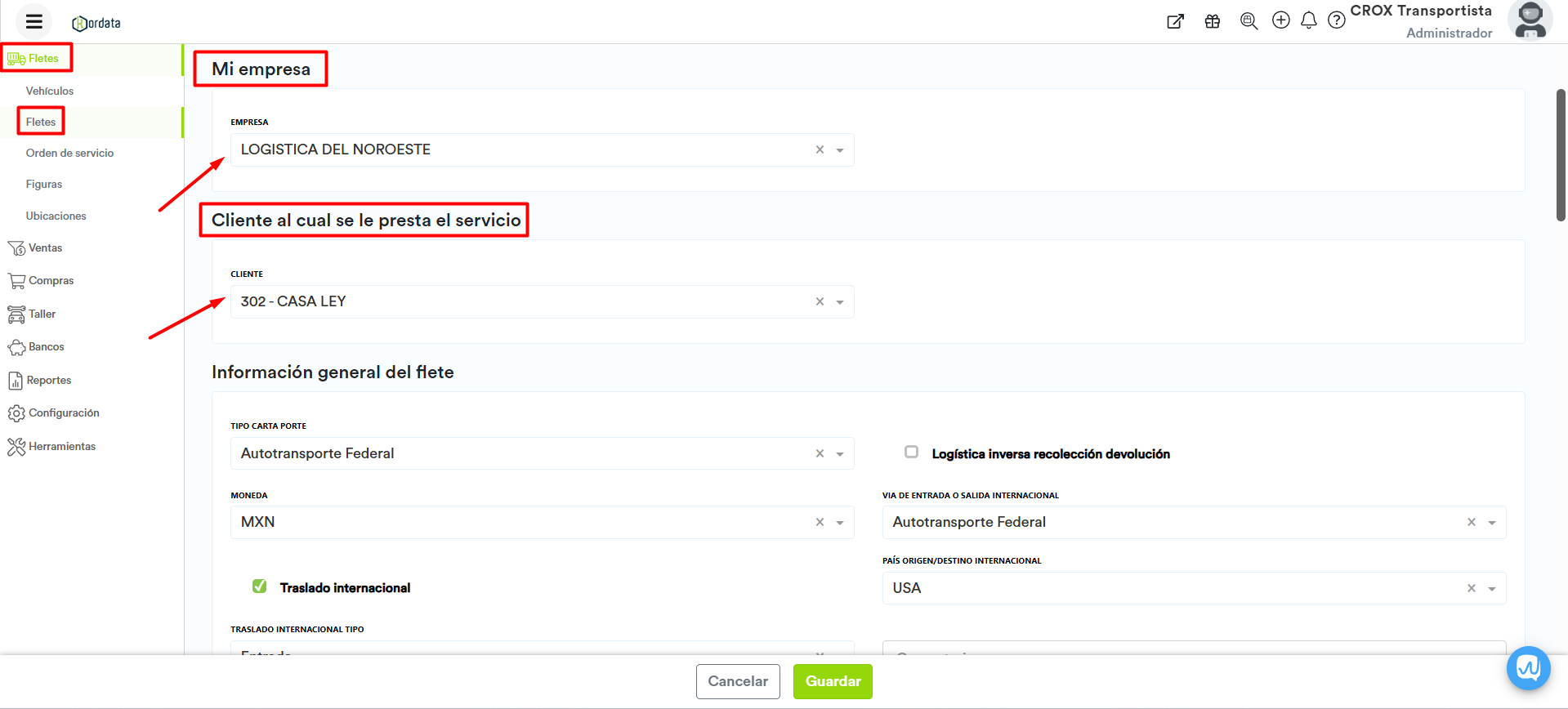Open the notifications bell
The height and width of the screenshot is (709, 1568).
click(x=1308, y=20)
